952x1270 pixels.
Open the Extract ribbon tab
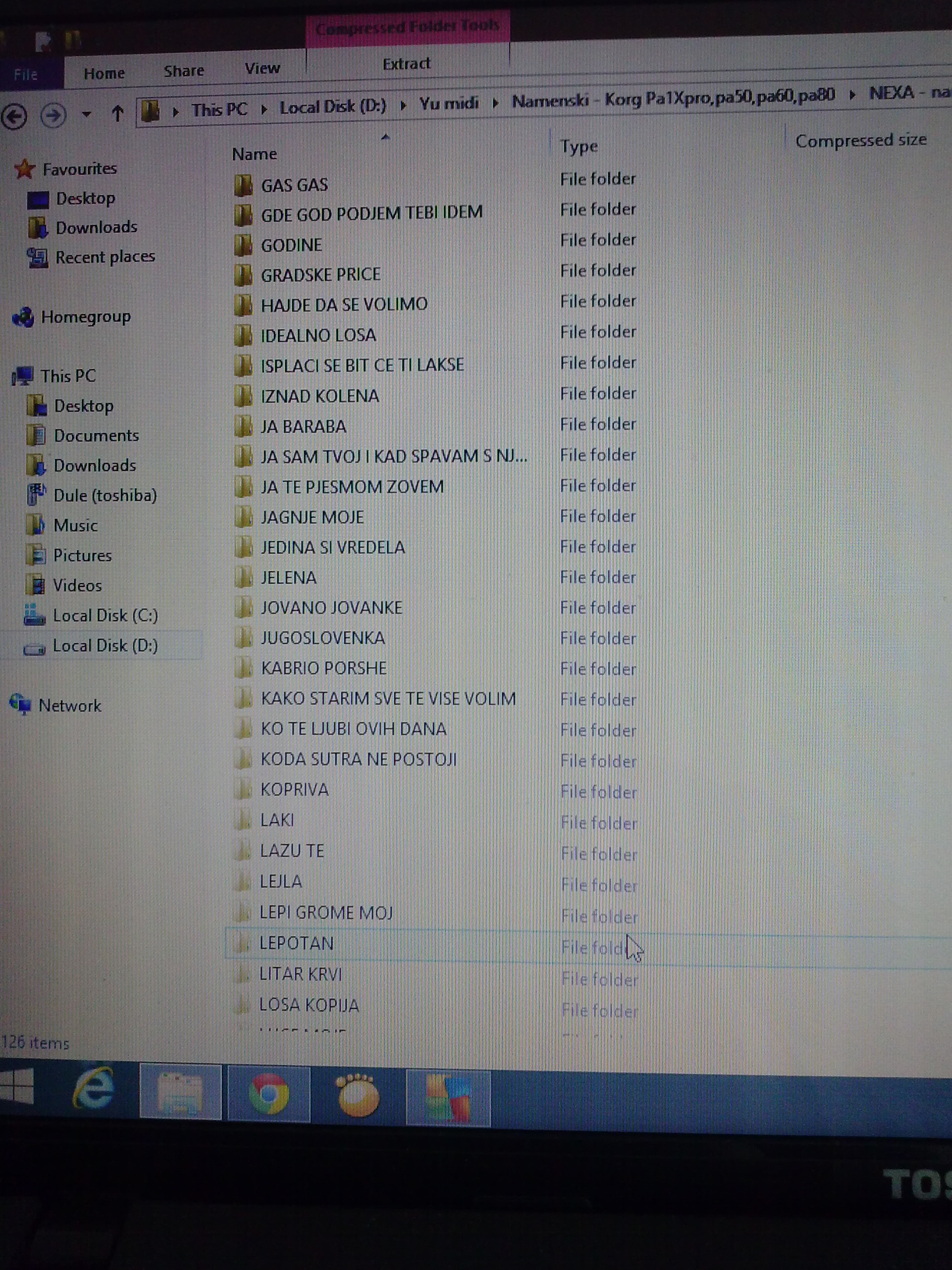(406, 64)
